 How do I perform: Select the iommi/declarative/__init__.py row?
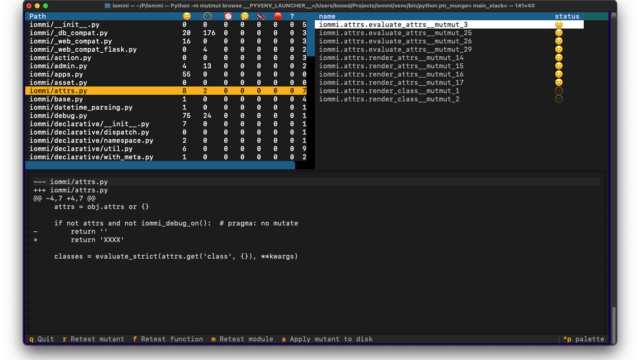(x=166, y=124)
